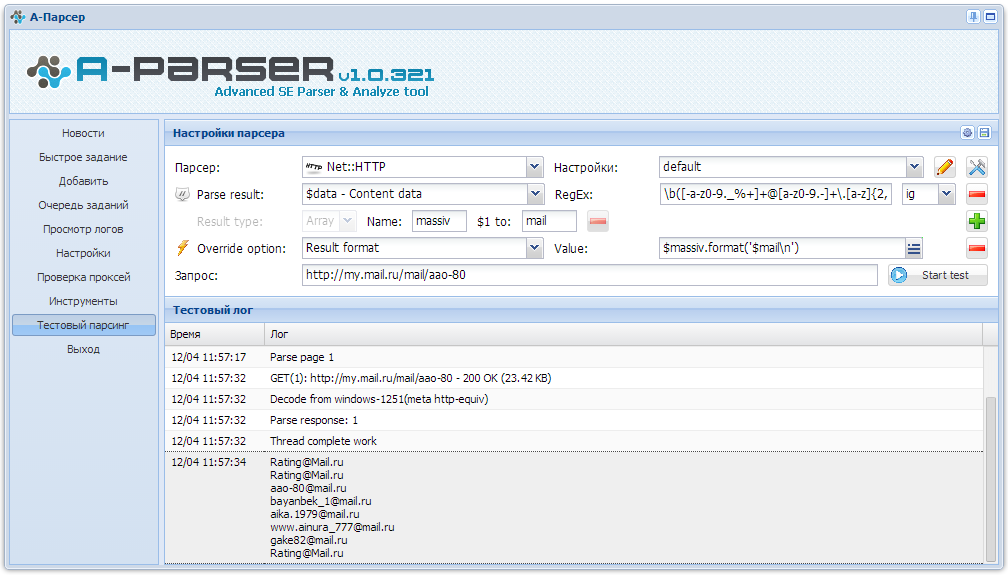Open the Override option Result format dropdown

point(534,248)
